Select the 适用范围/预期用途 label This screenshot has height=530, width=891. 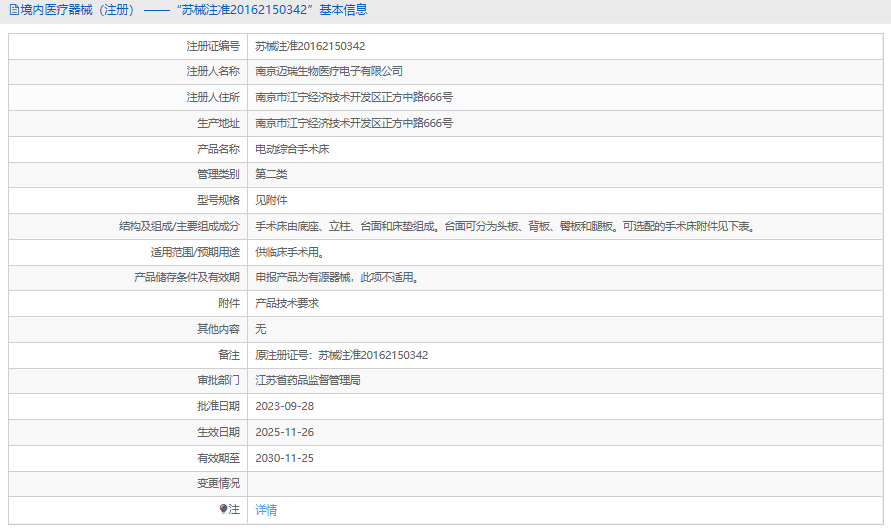coord(195,252)
